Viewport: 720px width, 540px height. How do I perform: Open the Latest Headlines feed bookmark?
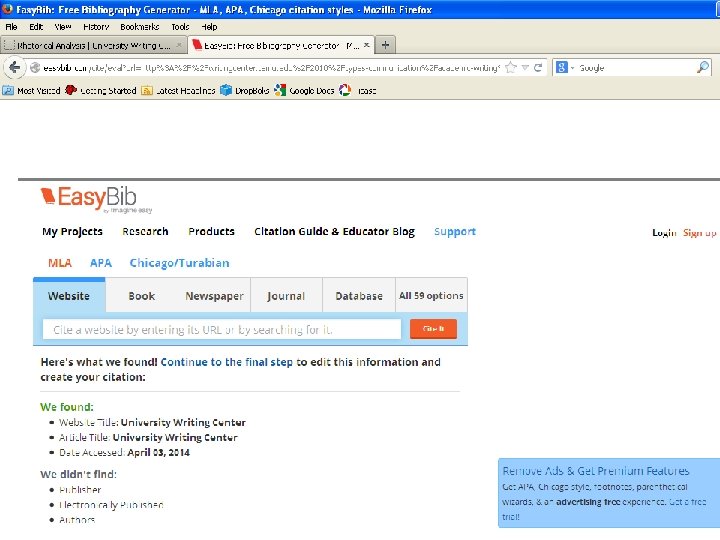(x=178, y=90)
